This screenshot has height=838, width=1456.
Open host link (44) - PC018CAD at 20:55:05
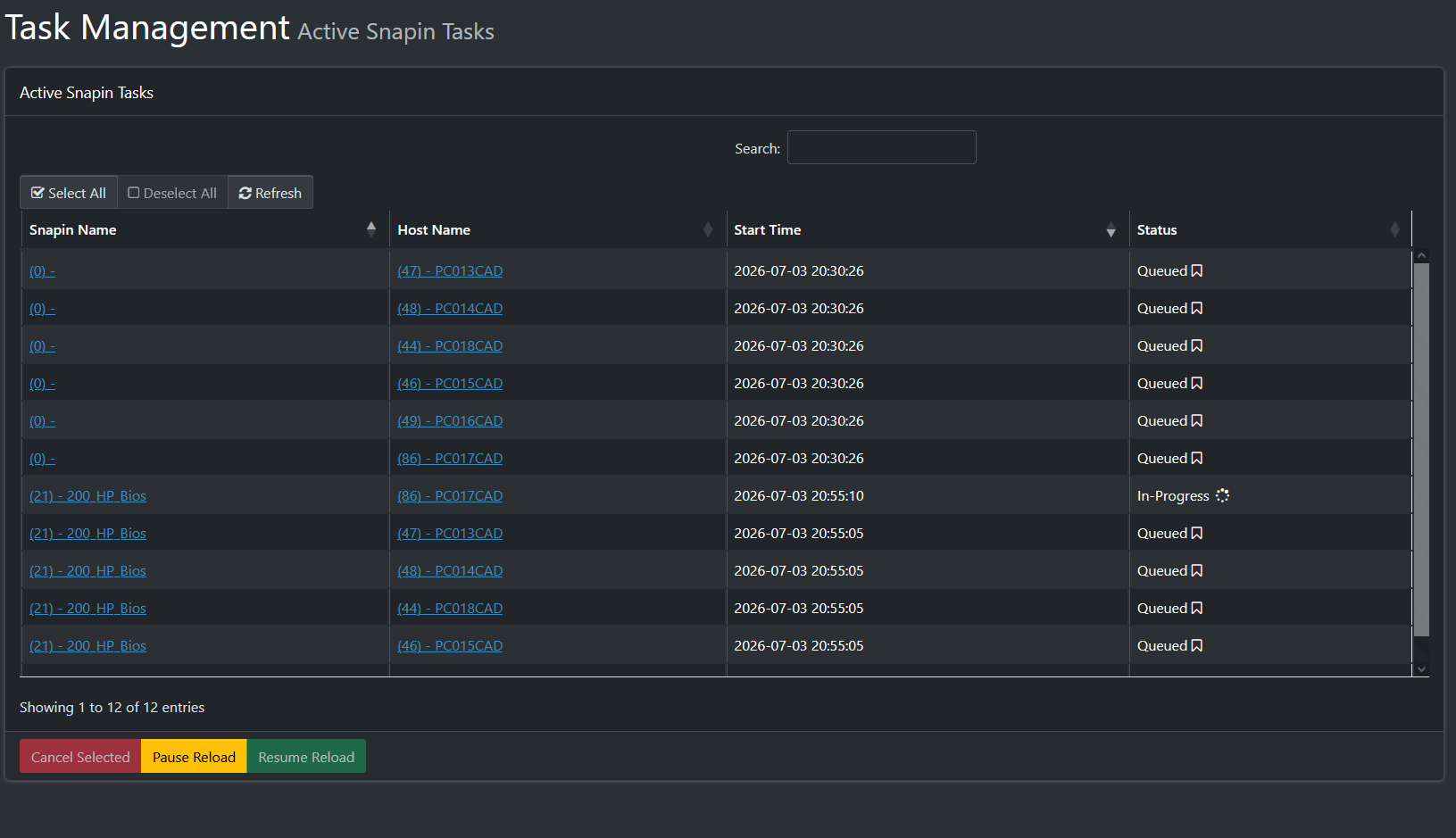(450, 608)
